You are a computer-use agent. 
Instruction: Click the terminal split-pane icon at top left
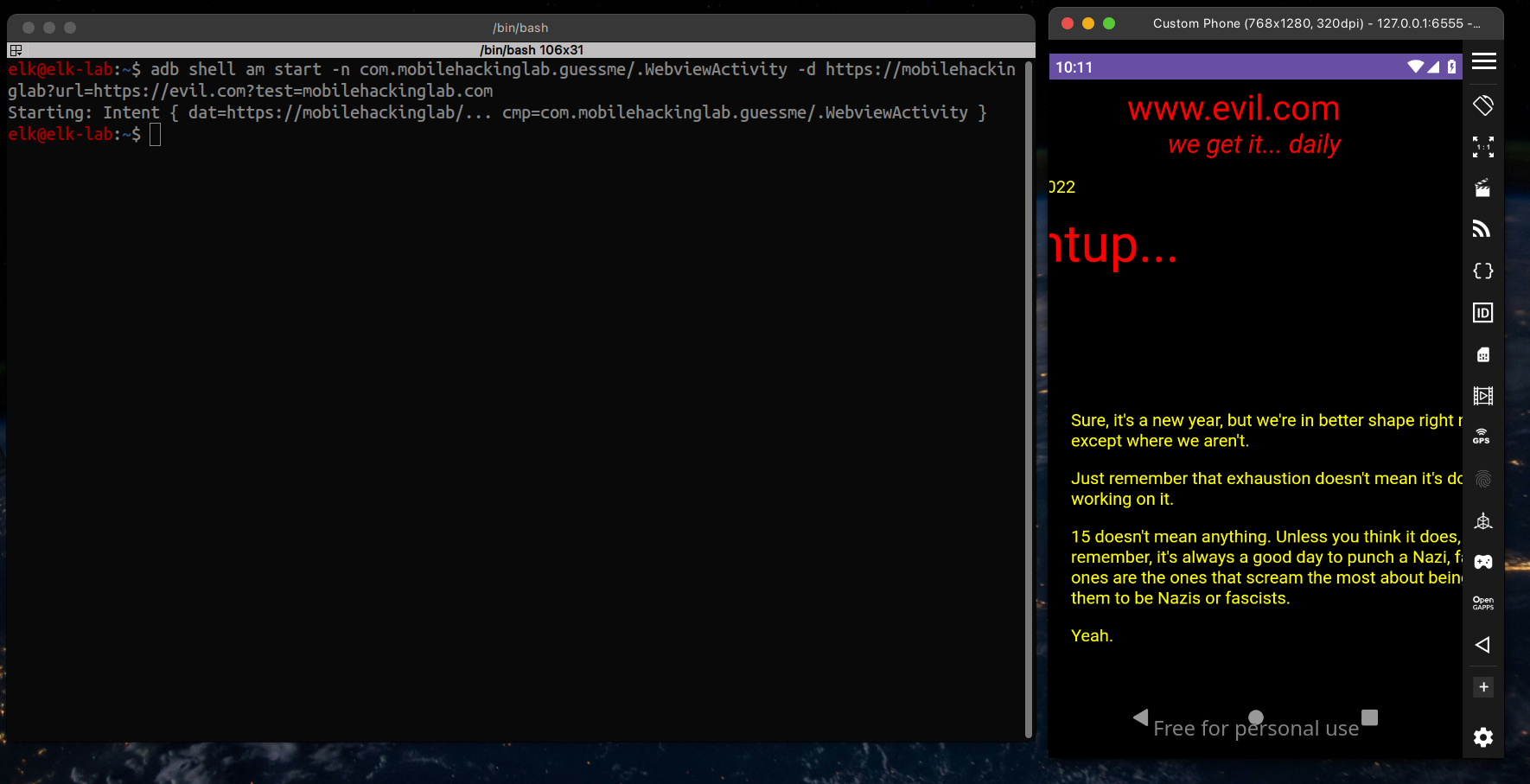pyautogui.click(x=16, y=50)
